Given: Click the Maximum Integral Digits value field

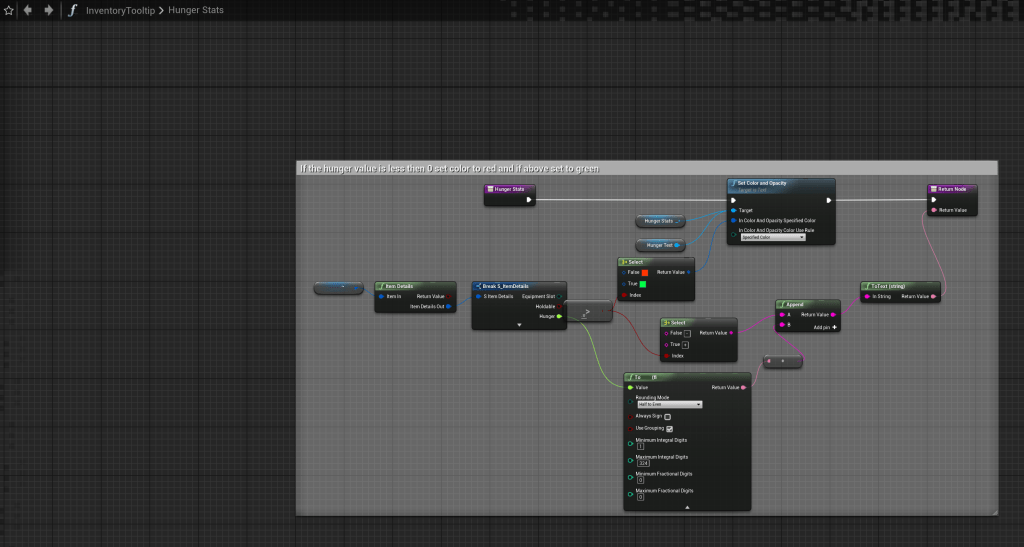Looking at the screenshot, I should click(643, 463).
